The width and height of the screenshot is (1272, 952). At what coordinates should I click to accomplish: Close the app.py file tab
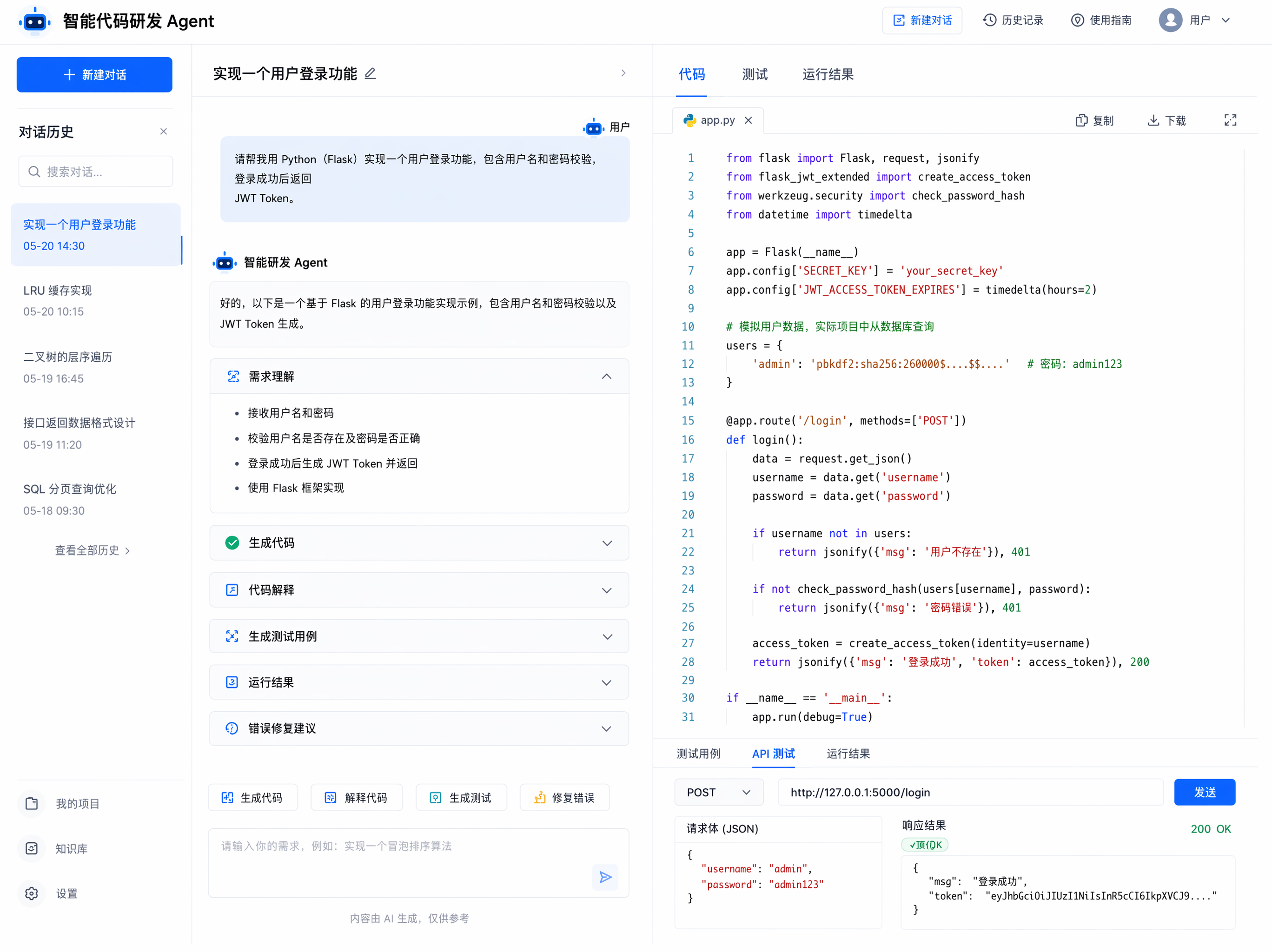748,120
